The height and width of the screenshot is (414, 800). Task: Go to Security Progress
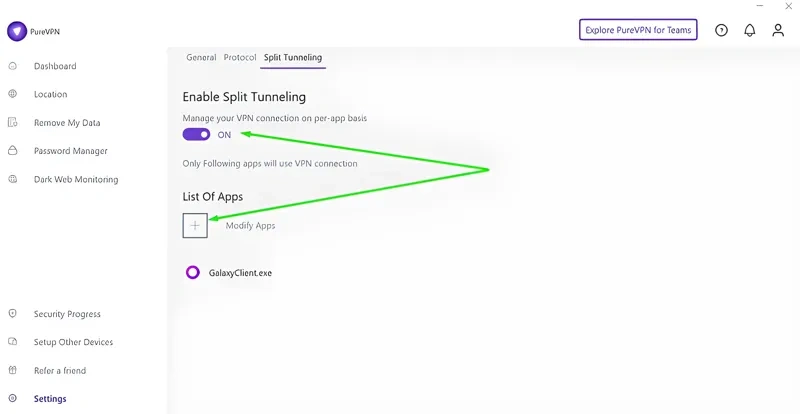coord(67,314)
